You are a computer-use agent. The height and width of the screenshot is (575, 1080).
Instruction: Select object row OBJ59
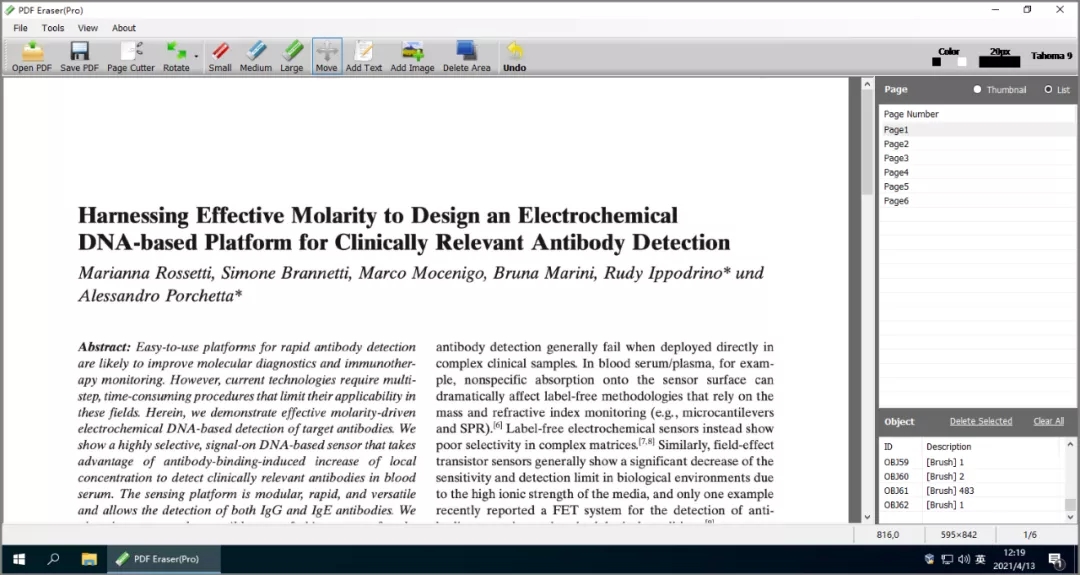click(x=972, y=462)
